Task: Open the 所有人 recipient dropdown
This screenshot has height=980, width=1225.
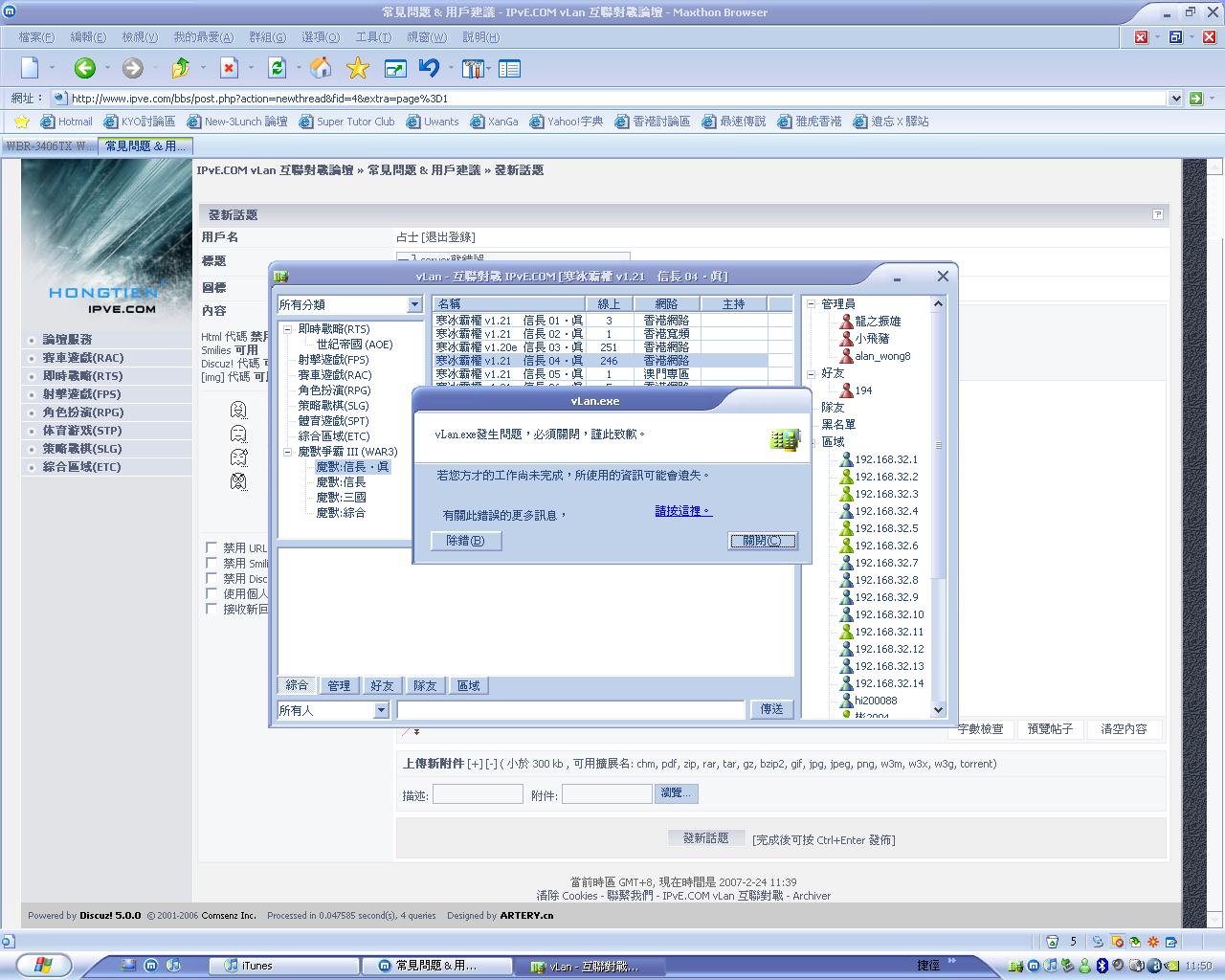Action: tap(381, 710)
